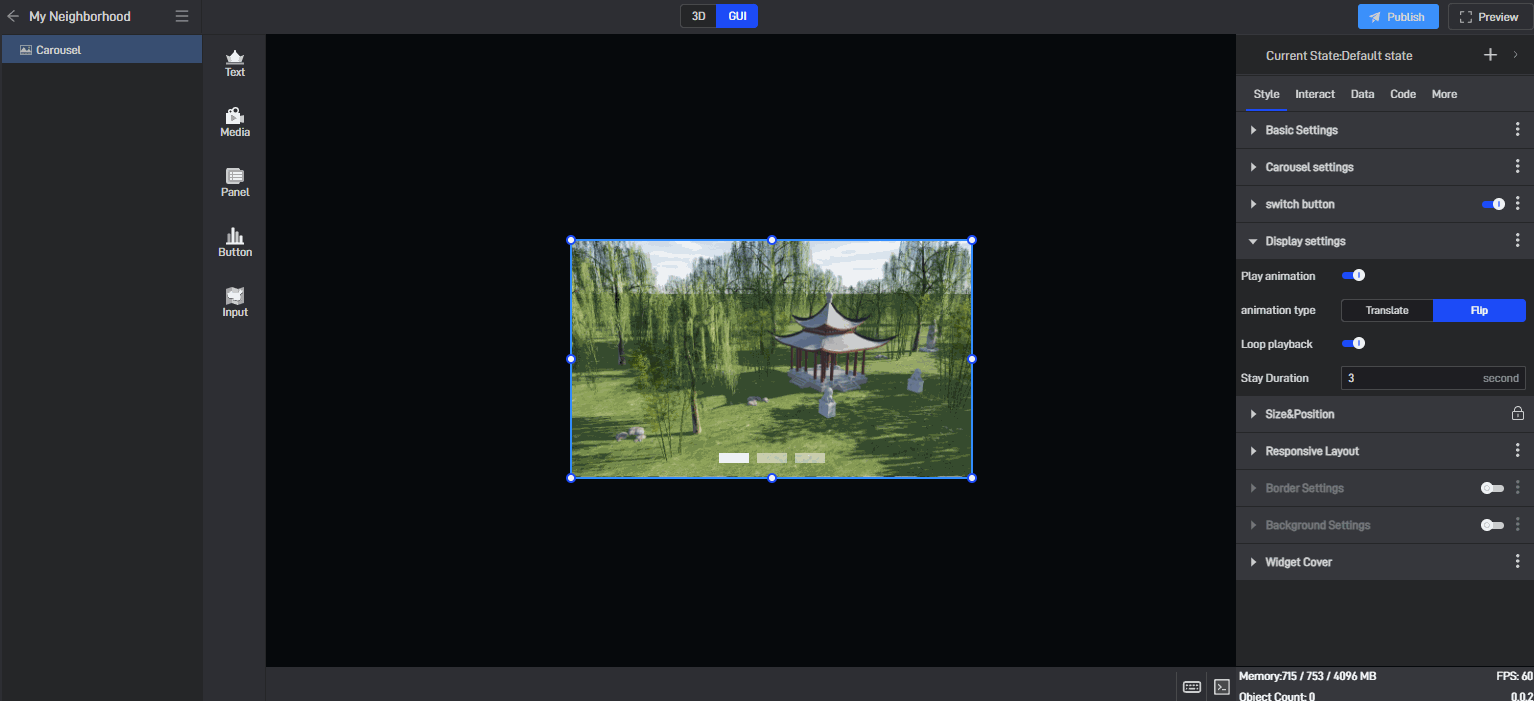The height and width of the screenshot is (701, 1534).
Task: Open Carousel settings more options menu
Action: [x=1518, y=167]
